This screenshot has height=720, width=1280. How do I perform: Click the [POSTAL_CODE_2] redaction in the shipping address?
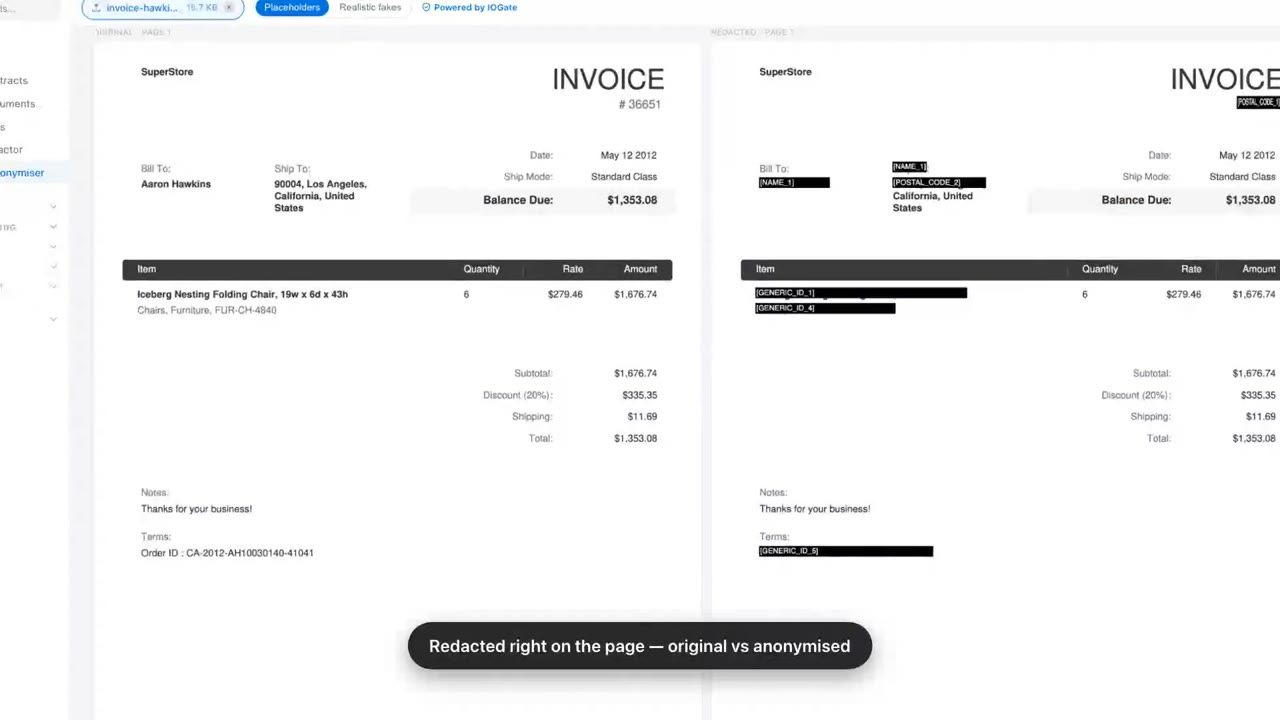coord(939,182)
